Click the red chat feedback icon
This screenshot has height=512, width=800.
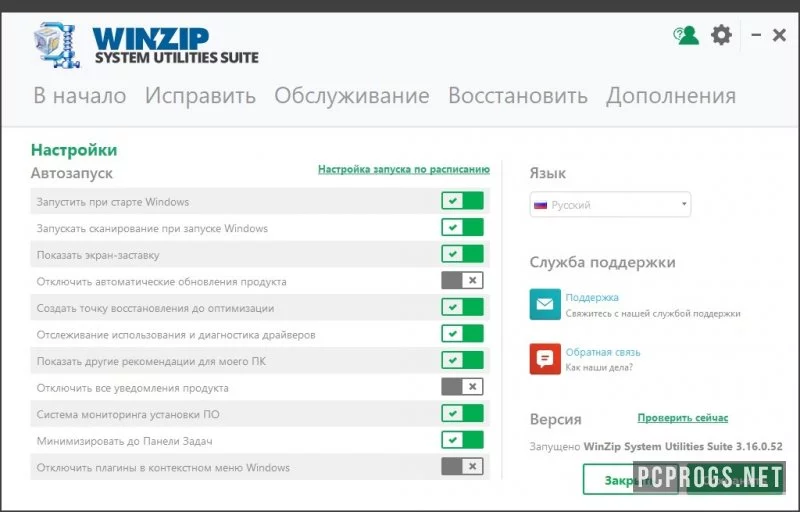545,359
